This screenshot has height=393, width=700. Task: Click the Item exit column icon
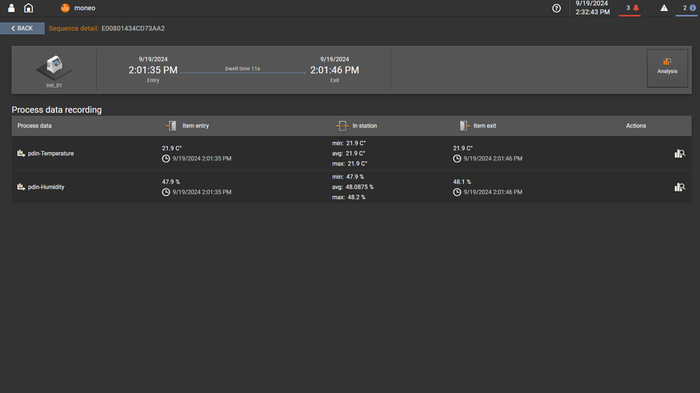click(464, 126)
